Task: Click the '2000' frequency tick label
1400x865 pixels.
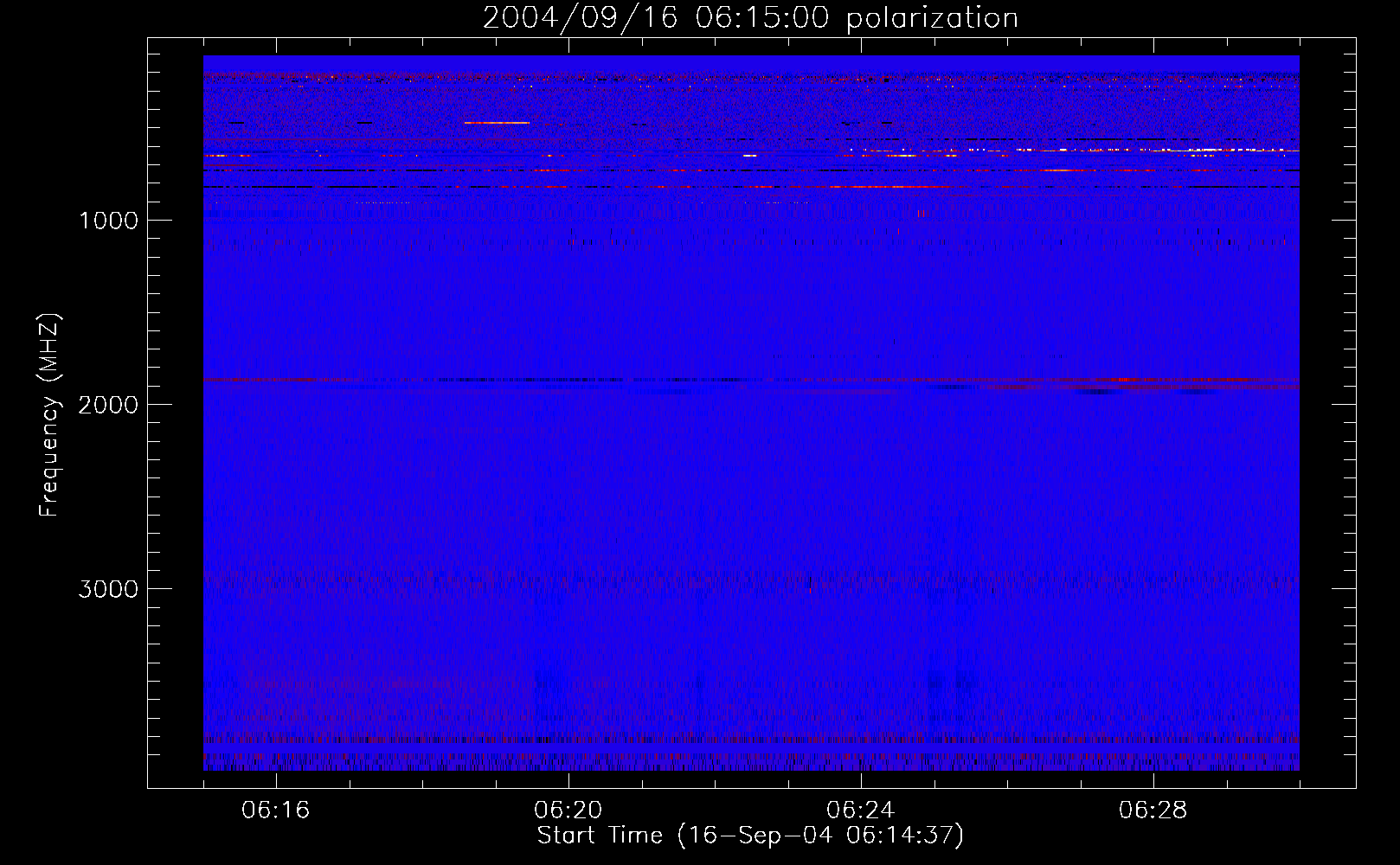Action: [108, 405]
